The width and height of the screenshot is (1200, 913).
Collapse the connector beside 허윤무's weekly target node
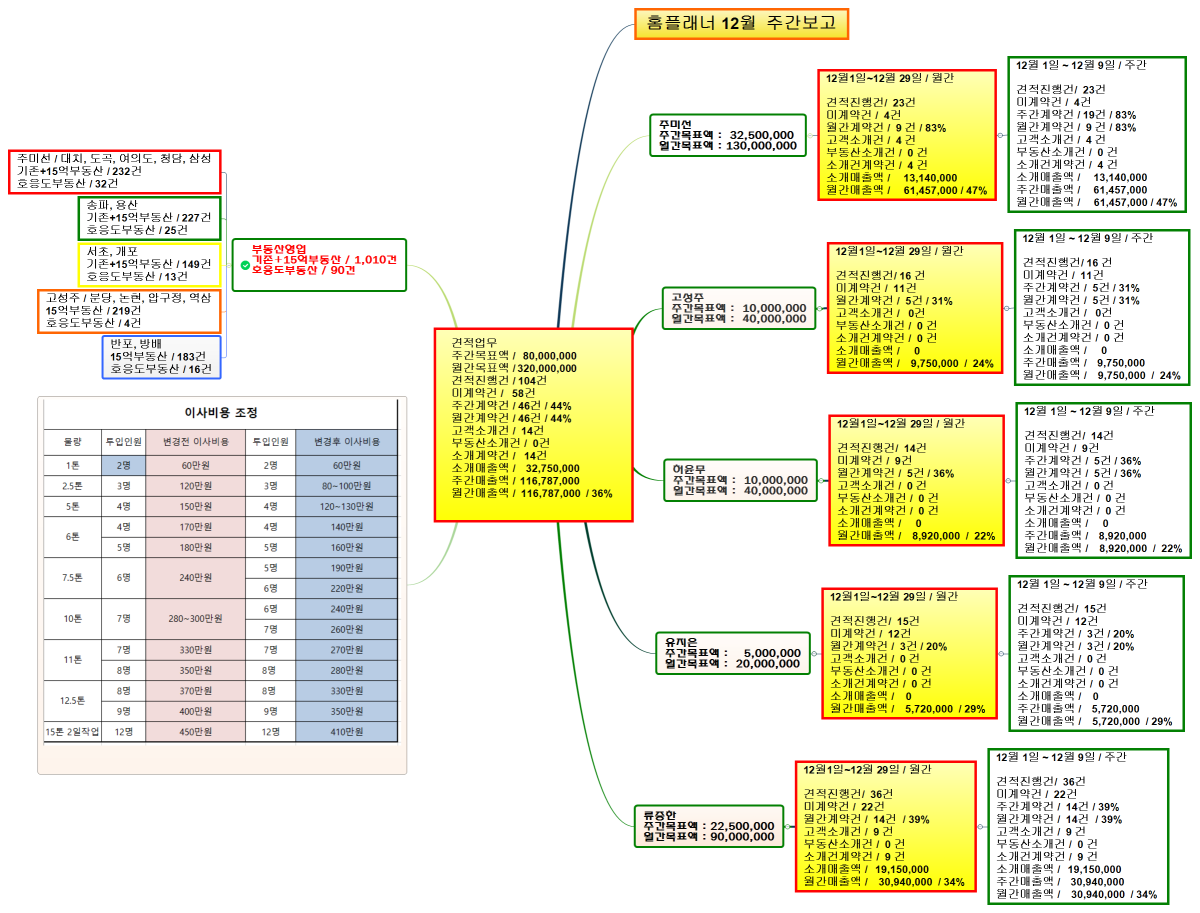820,479
